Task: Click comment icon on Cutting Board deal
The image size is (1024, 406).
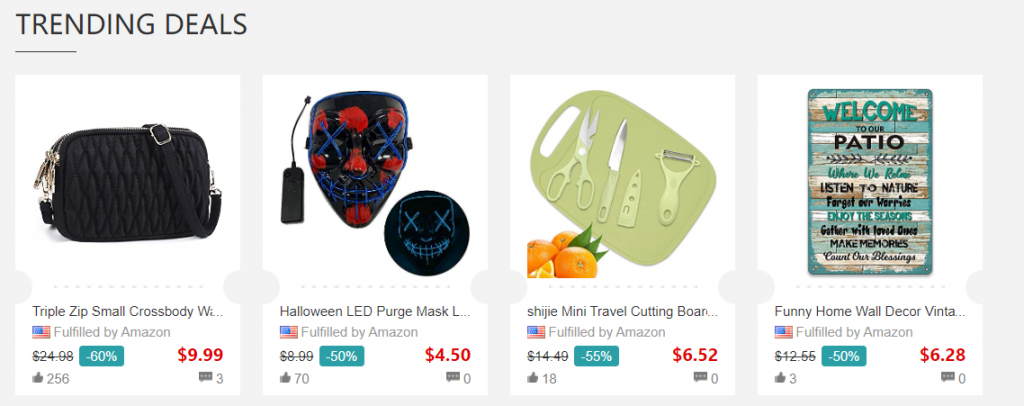Action: (700, 377)
